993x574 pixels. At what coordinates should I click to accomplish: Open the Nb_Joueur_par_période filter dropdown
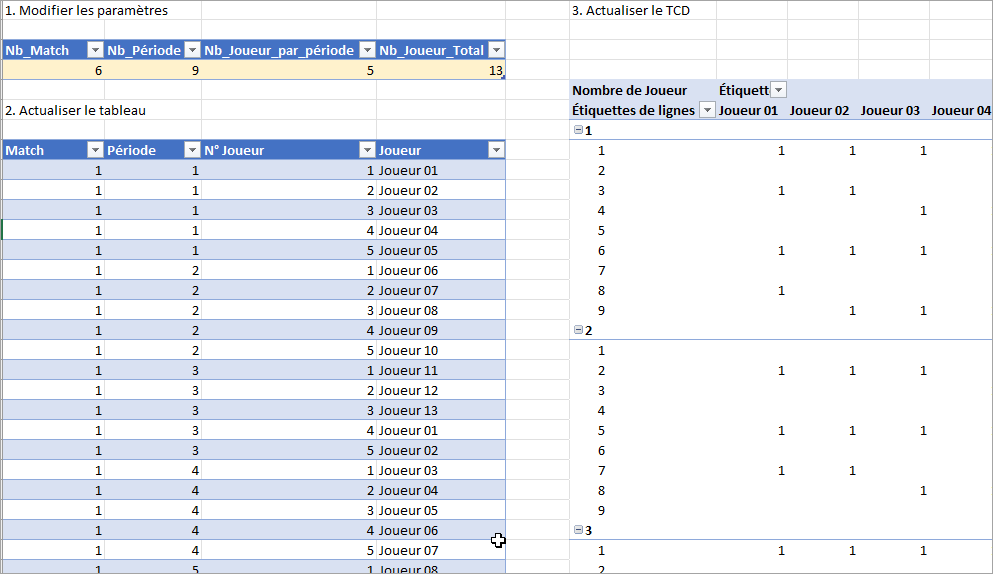coord(367,50)
